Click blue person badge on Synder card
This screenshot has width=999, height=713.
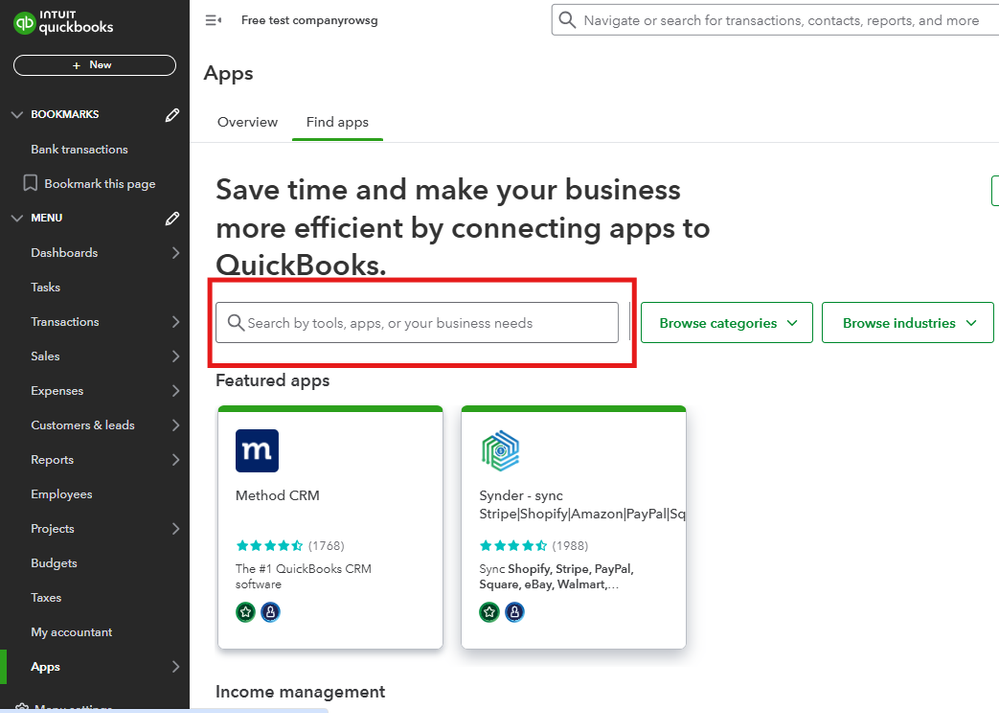pyautogui.click(x=515, y=612)
